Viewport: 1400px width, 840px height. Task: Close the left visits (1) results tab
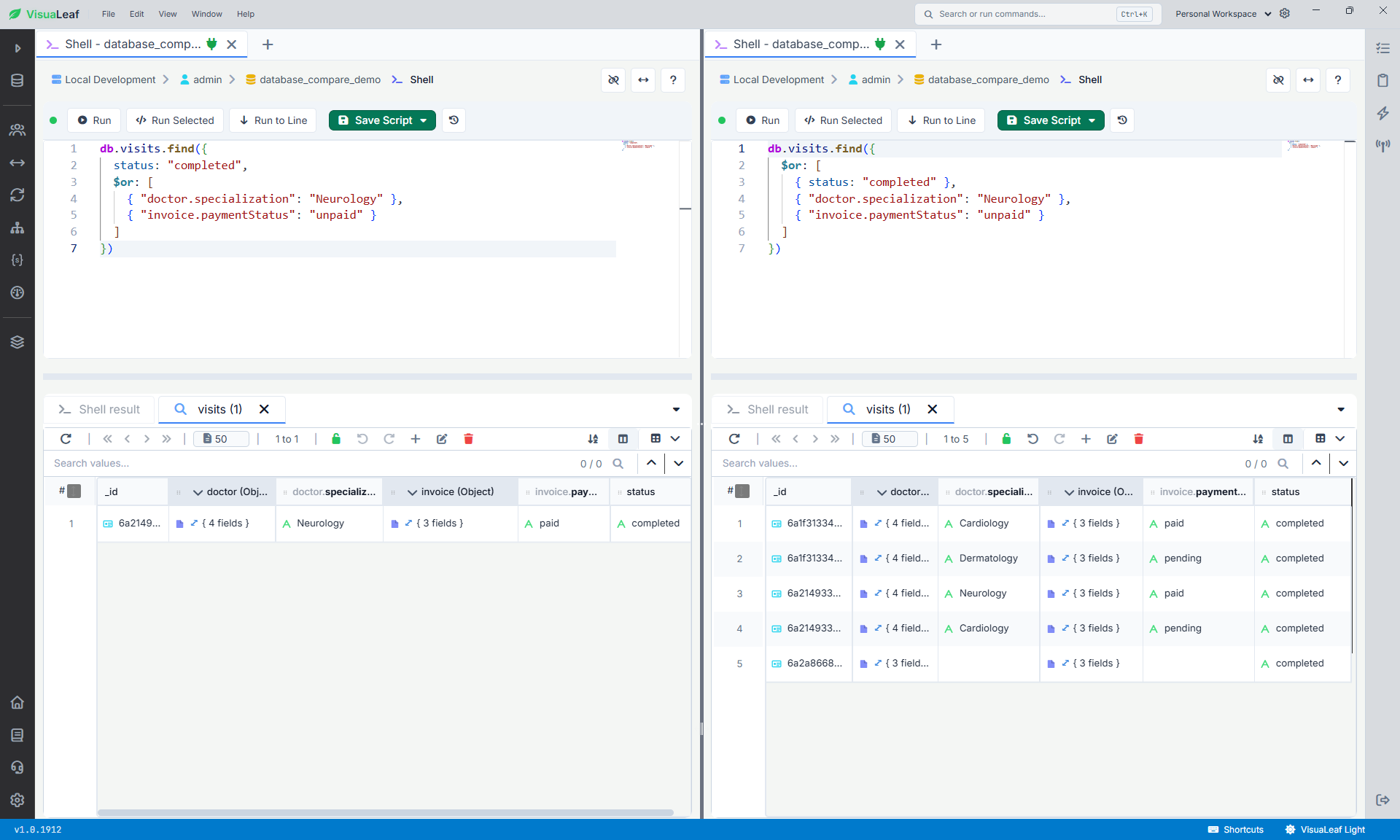click(264, 410)
